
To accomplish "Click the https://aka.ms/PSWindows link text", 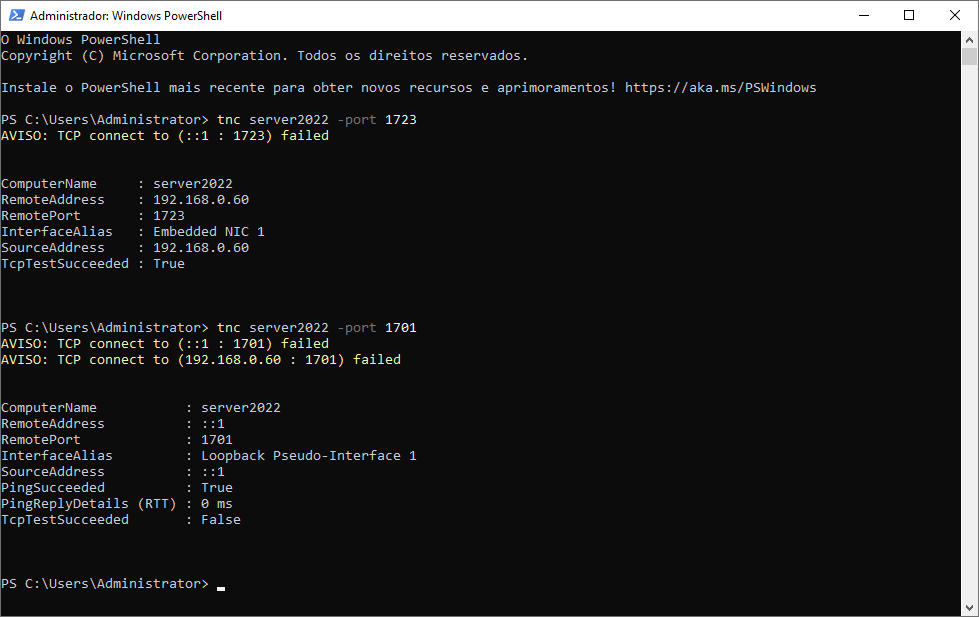I will tap(721, 87).
